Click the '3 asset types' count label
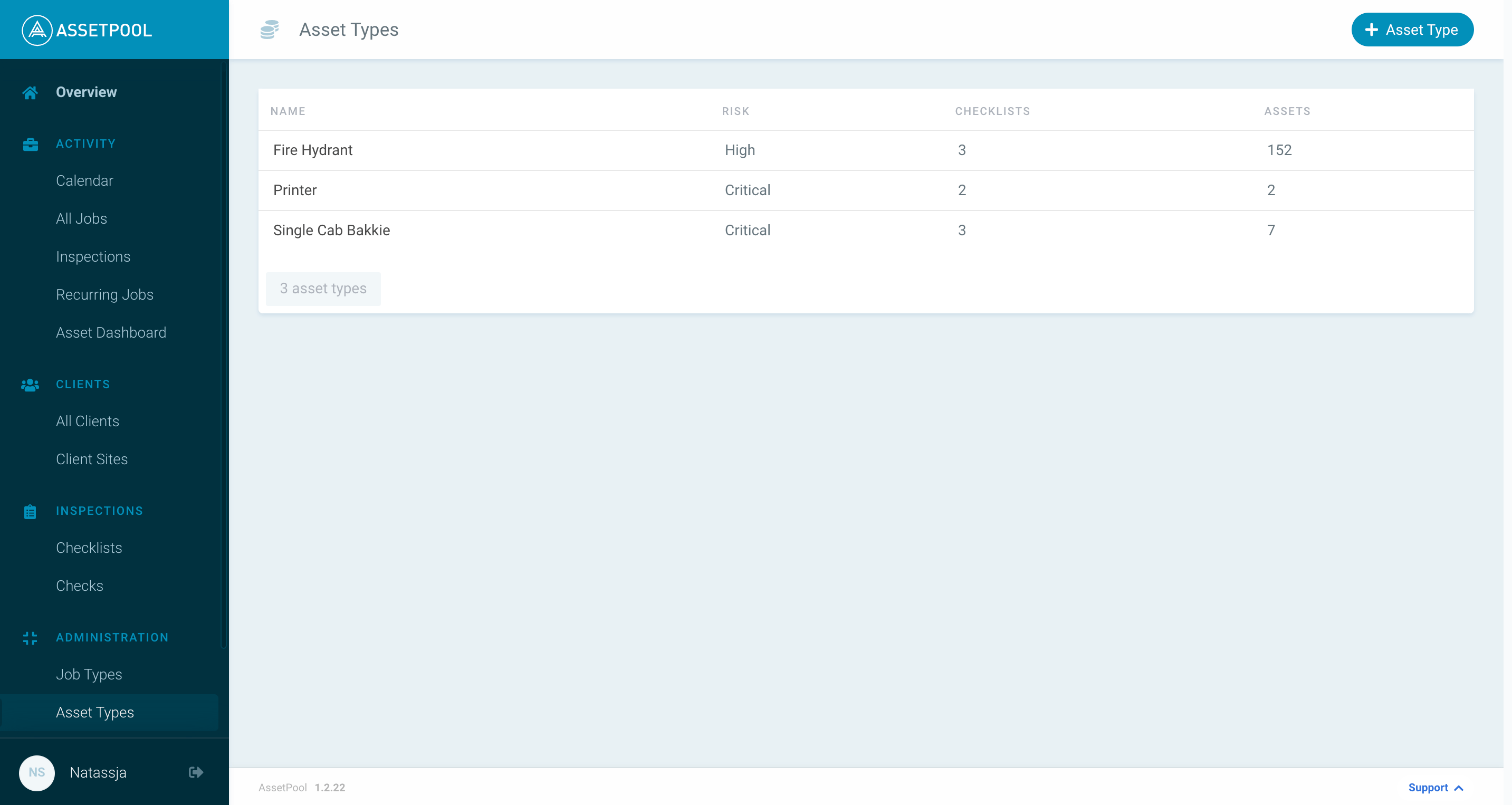1512x805 pixels. pyautogui.click(x=323, y=289)
